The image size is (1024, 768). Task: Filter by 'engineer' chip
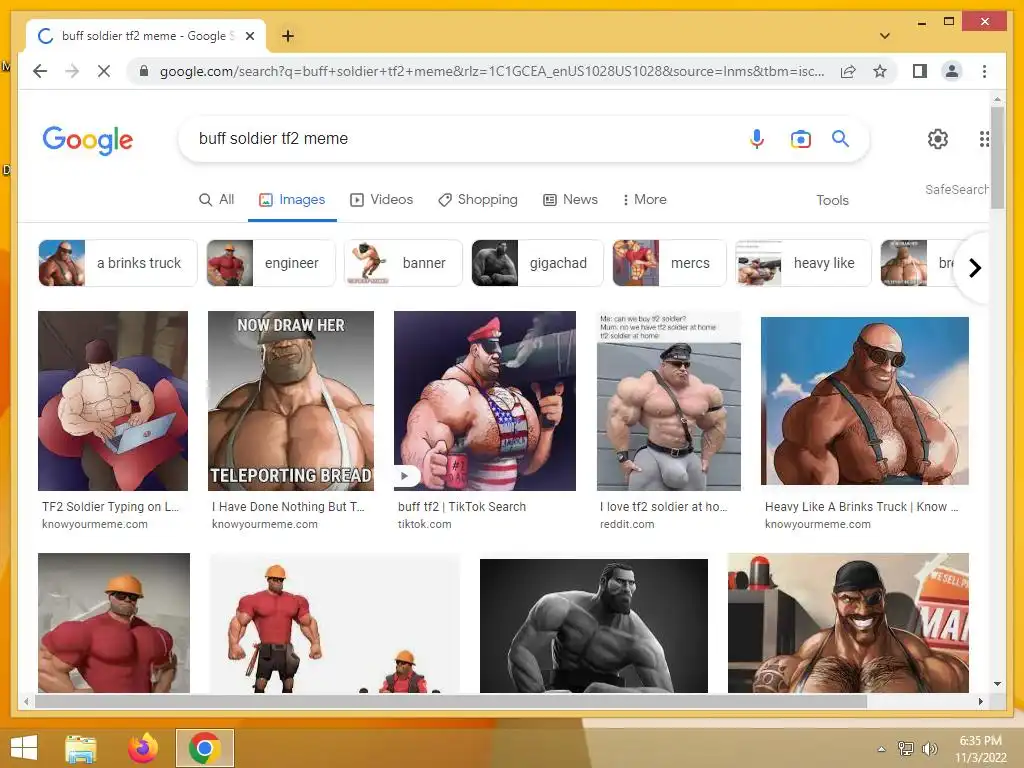pyautogui.click(x=270, y=263)
